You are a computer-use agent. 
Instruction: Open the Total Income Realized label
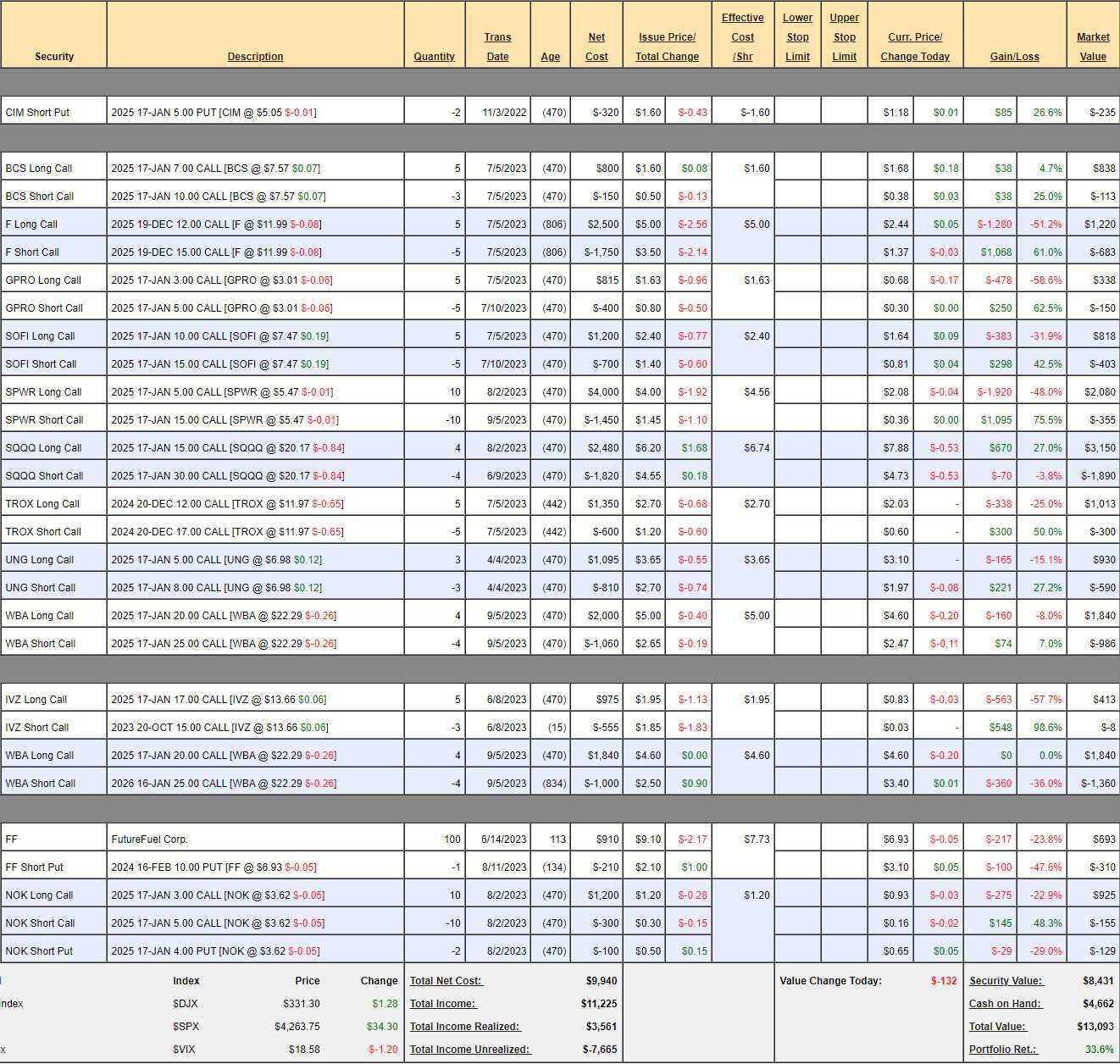tap(465, 1027)
